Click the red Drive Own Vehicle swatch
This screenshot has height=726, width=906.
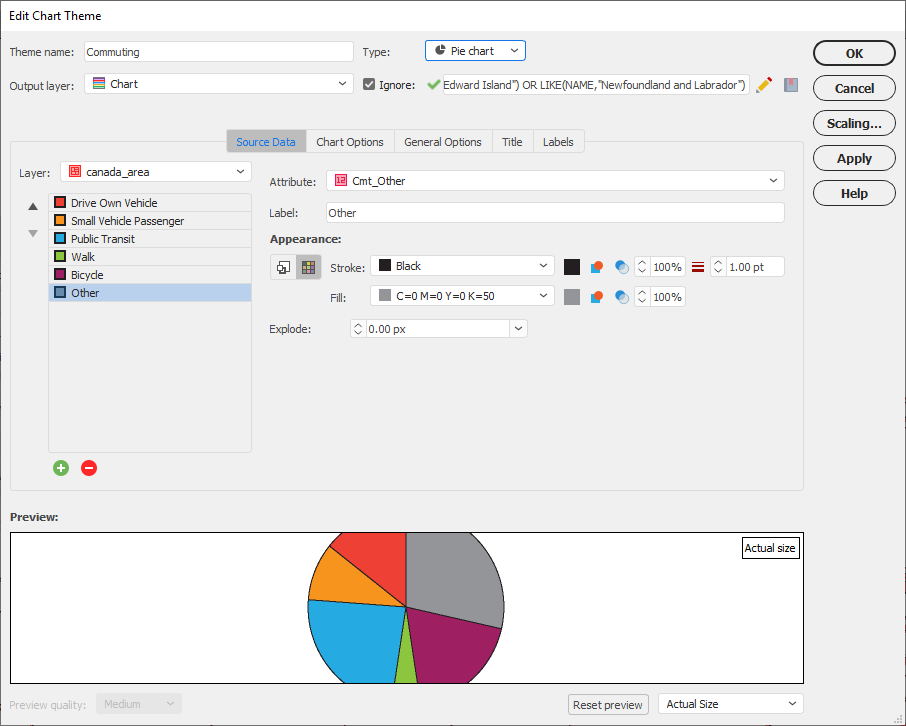click(60, 202)
